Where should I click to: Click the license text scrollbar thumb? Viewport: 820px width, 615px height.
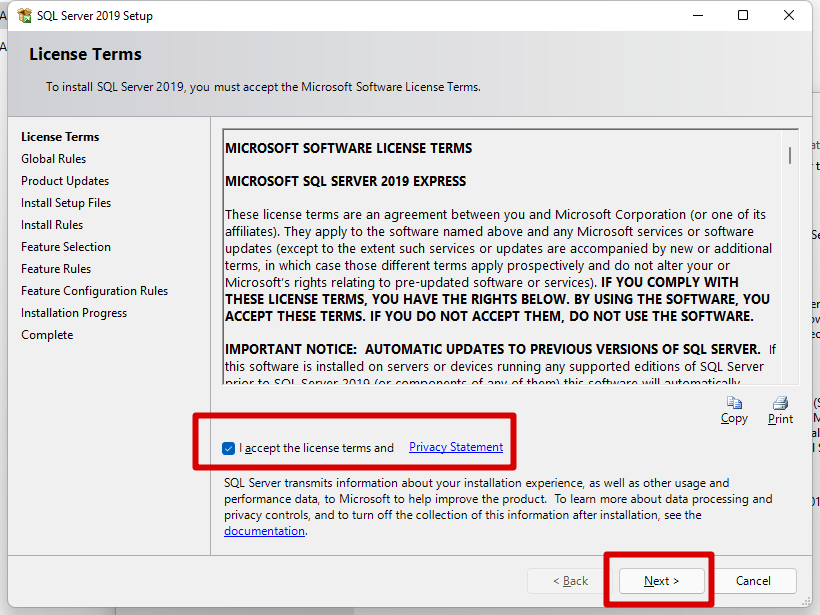[790, 155]
